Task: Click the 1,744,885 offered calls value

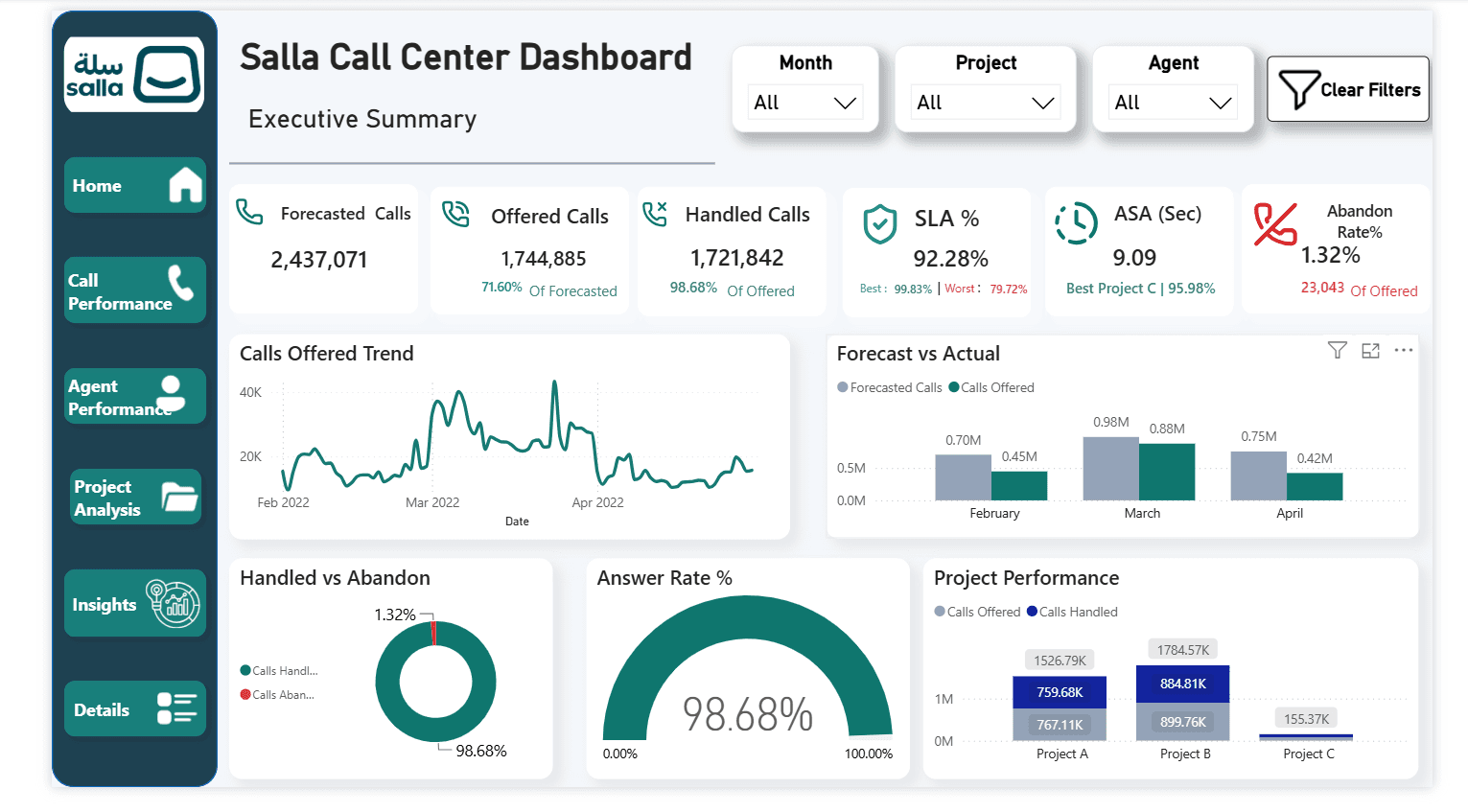Action: [544, 259]
